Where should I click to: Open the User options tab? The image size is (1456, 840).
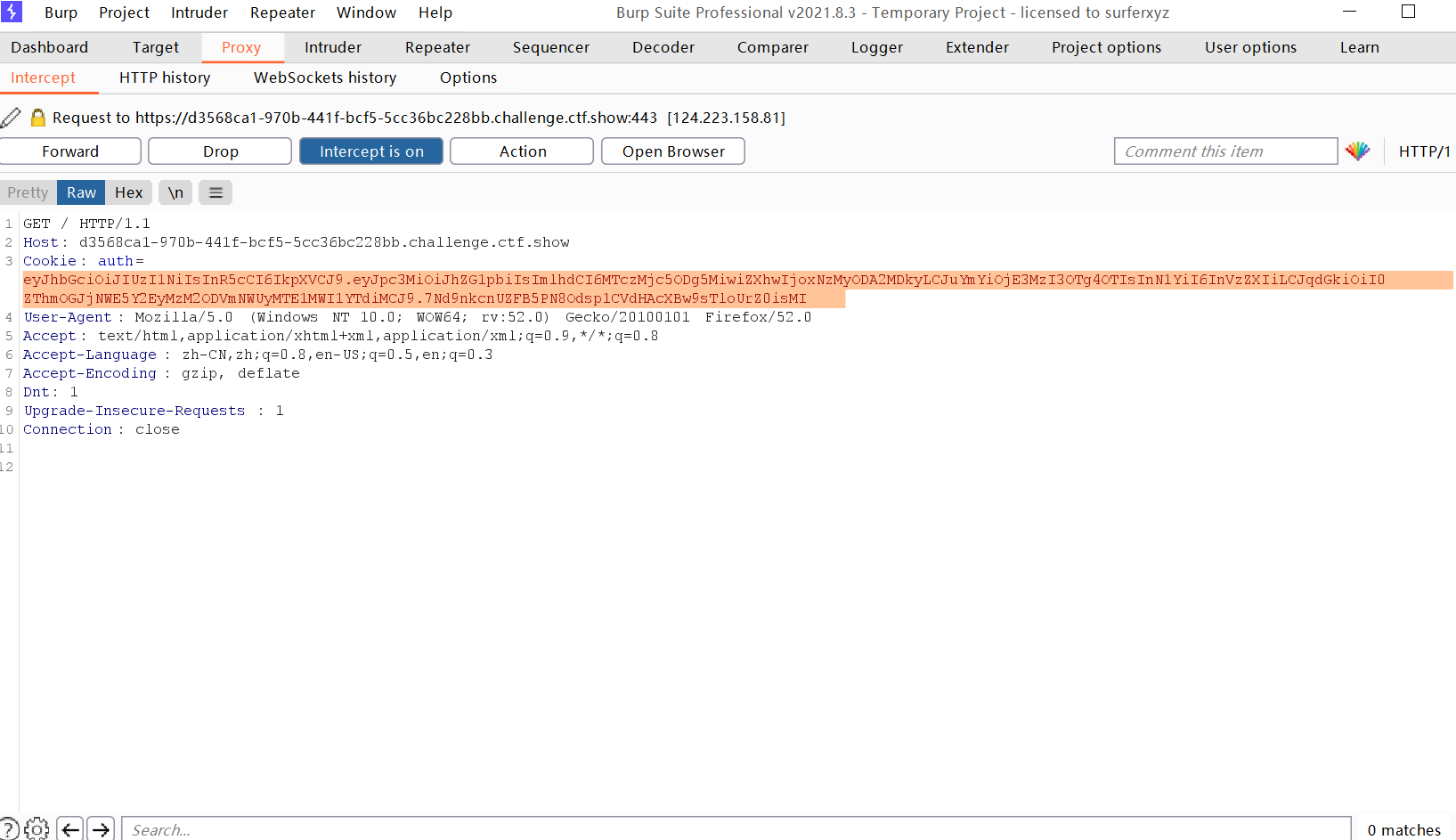point(1250,47)
